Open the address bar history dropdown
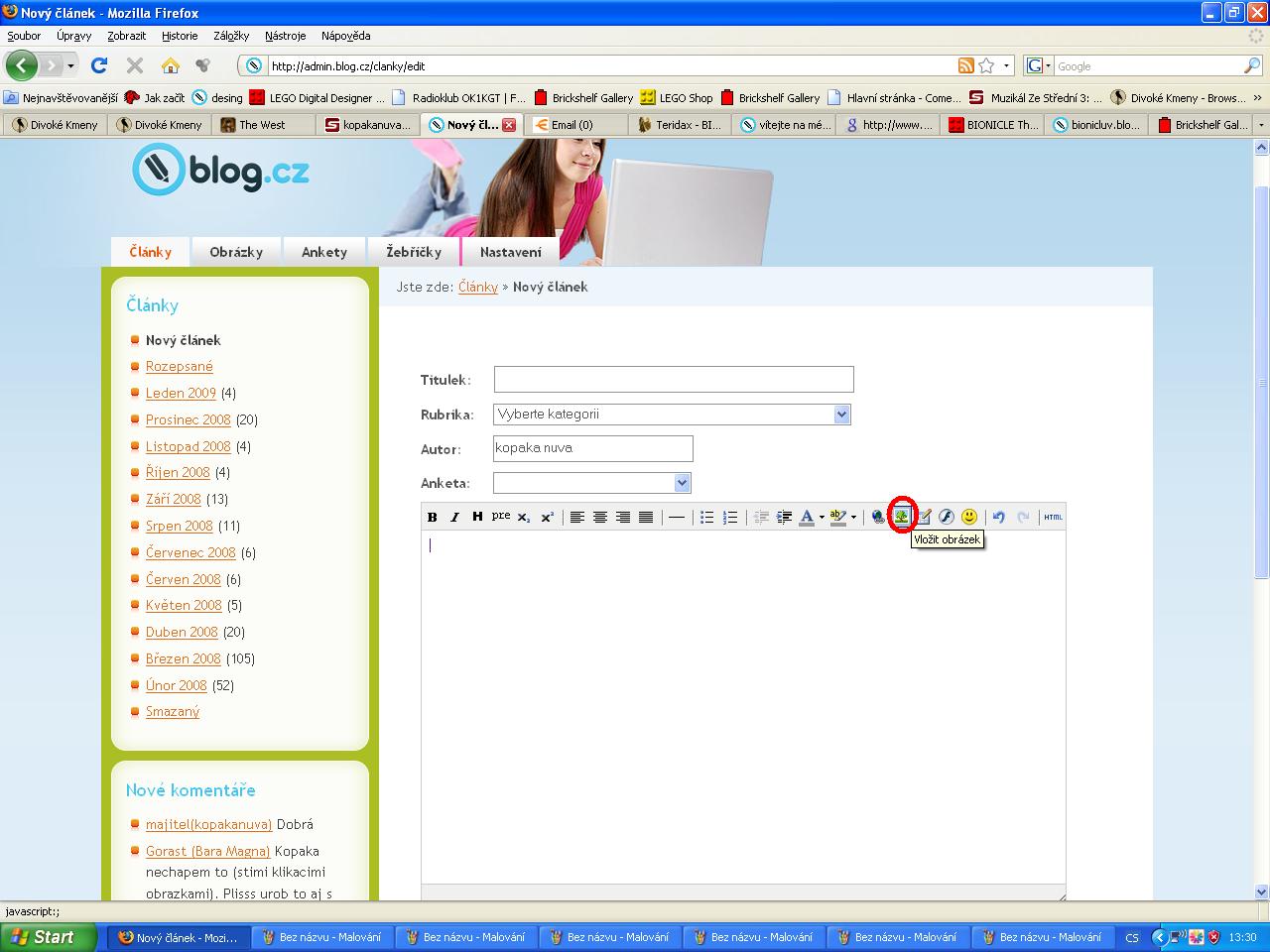The width and height of the screenshot is (1270, 952). pos(1007,65)
